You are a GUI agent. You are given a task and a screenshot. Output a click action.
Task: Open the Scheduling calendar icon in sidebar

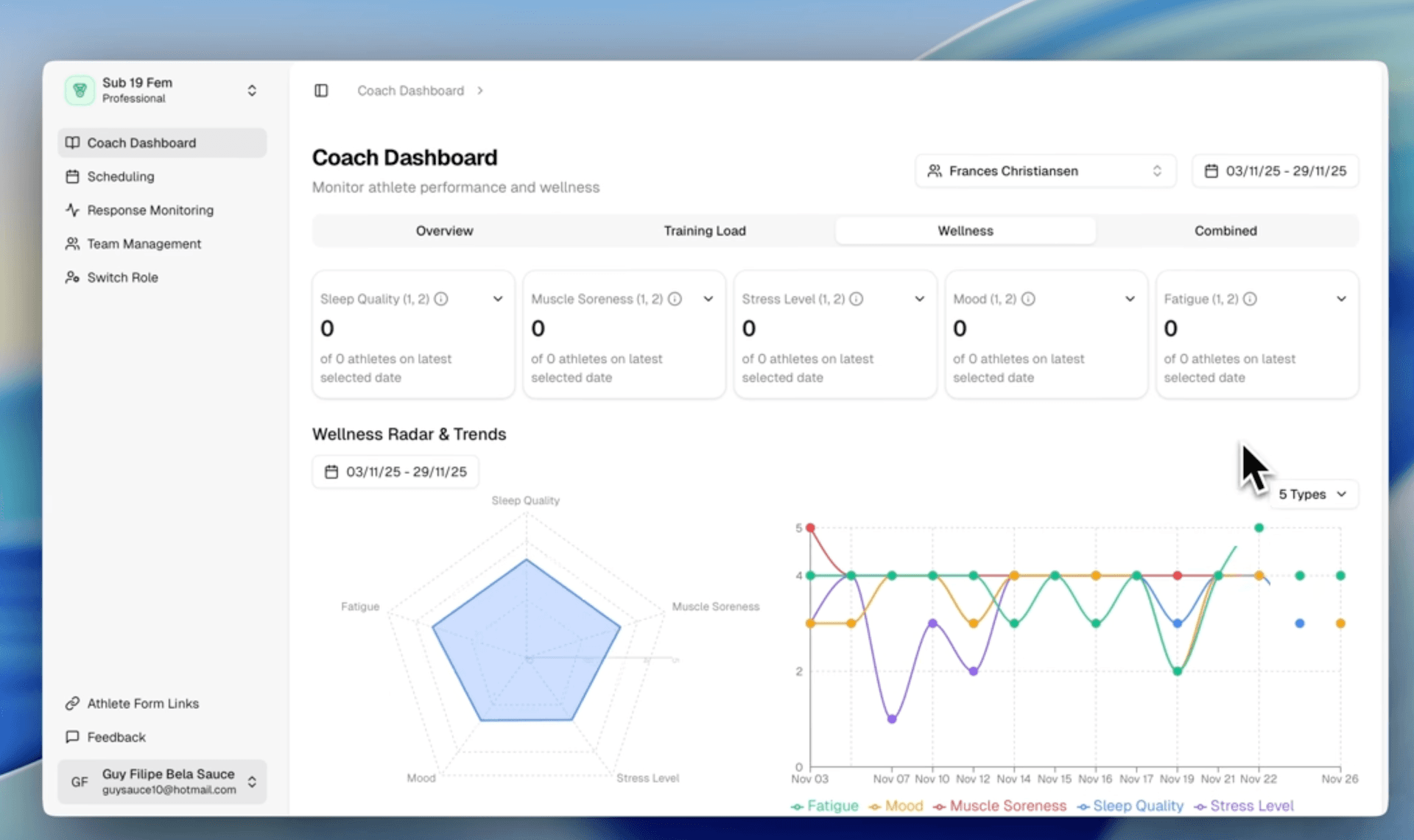[x=72, y=177]
